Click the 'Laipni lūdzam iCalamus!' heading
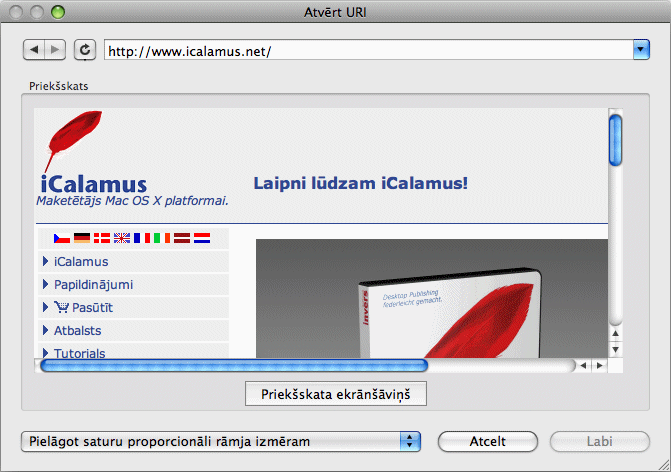 (x=360, y=183)
